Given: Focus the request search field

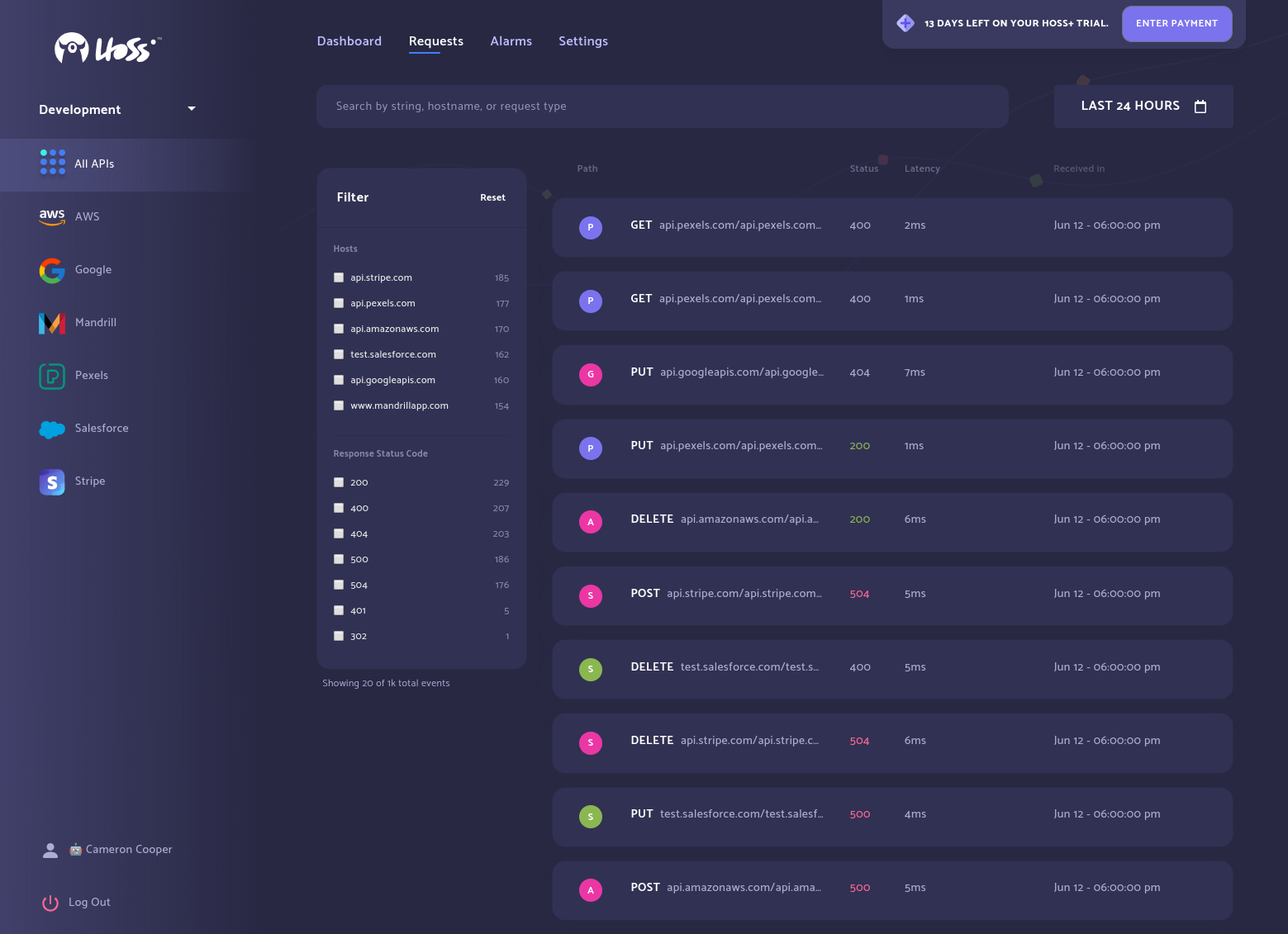Looking at the screenshot, I should pyautogui.click(x=663, y=107).
